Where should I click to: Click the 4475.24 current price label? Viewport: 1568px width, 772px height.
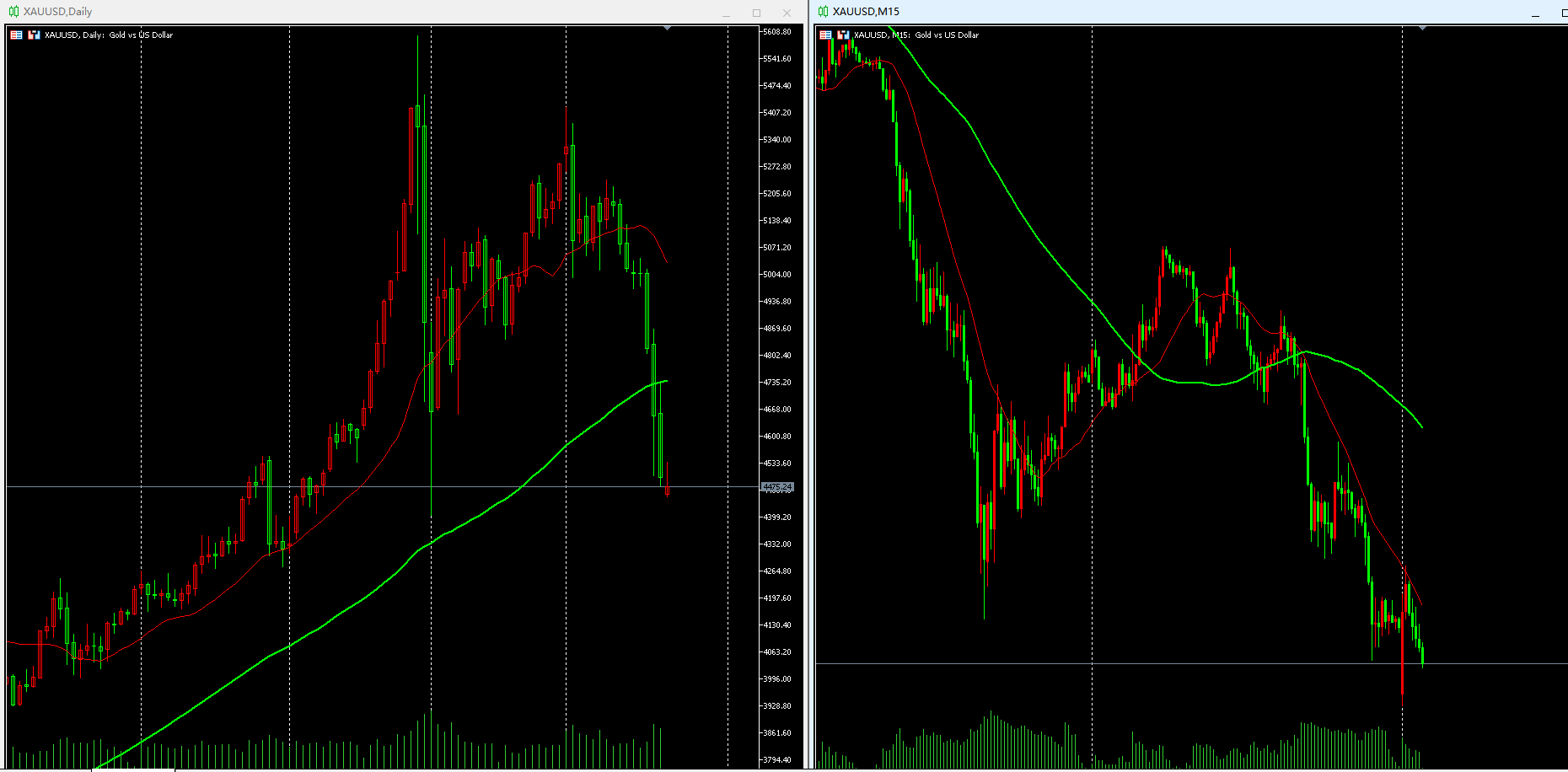[776, 487]
